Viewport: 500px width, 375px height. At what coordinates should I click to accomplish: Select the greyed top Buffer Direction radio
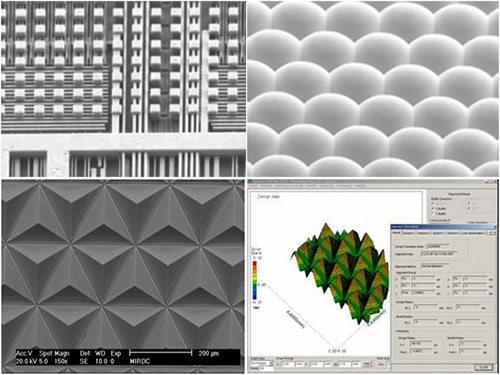point(433,203)
